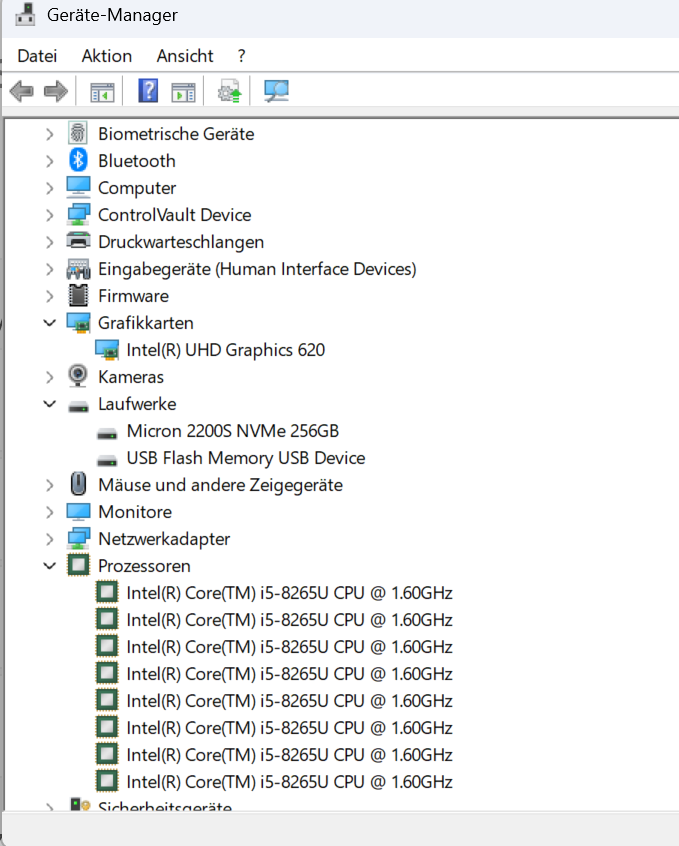Open the Ansicht menu
679x846 pixels.
pos(185,56)
